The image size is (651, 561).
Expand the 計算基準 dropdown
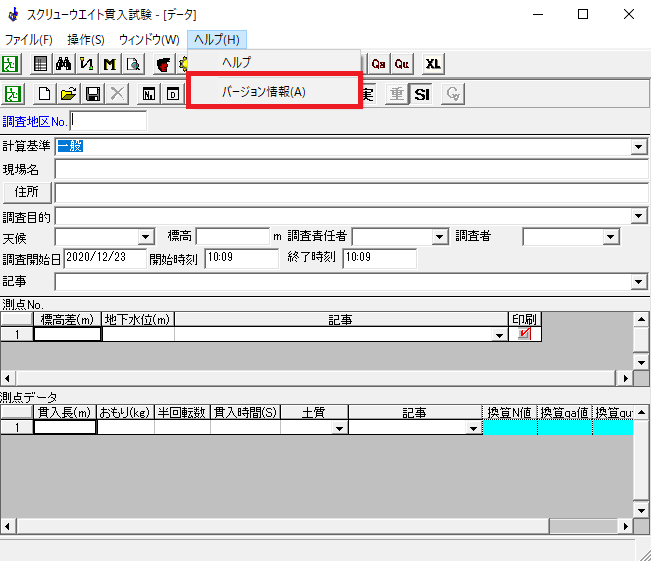pyautogui.click(x=639, y=147)
